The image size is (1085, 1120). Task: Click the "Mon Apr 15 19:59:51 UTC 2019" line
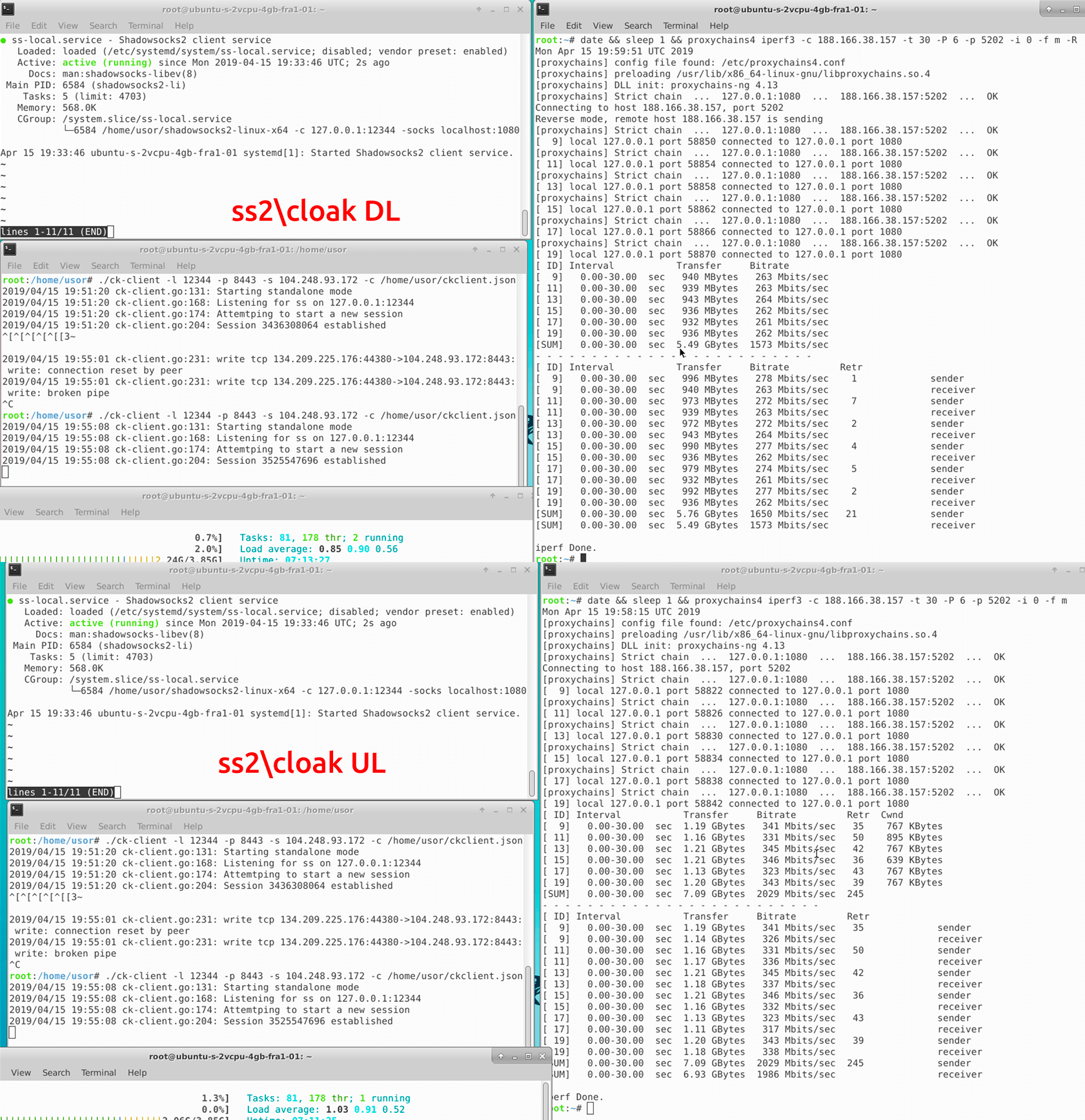[x=614, y=52]
